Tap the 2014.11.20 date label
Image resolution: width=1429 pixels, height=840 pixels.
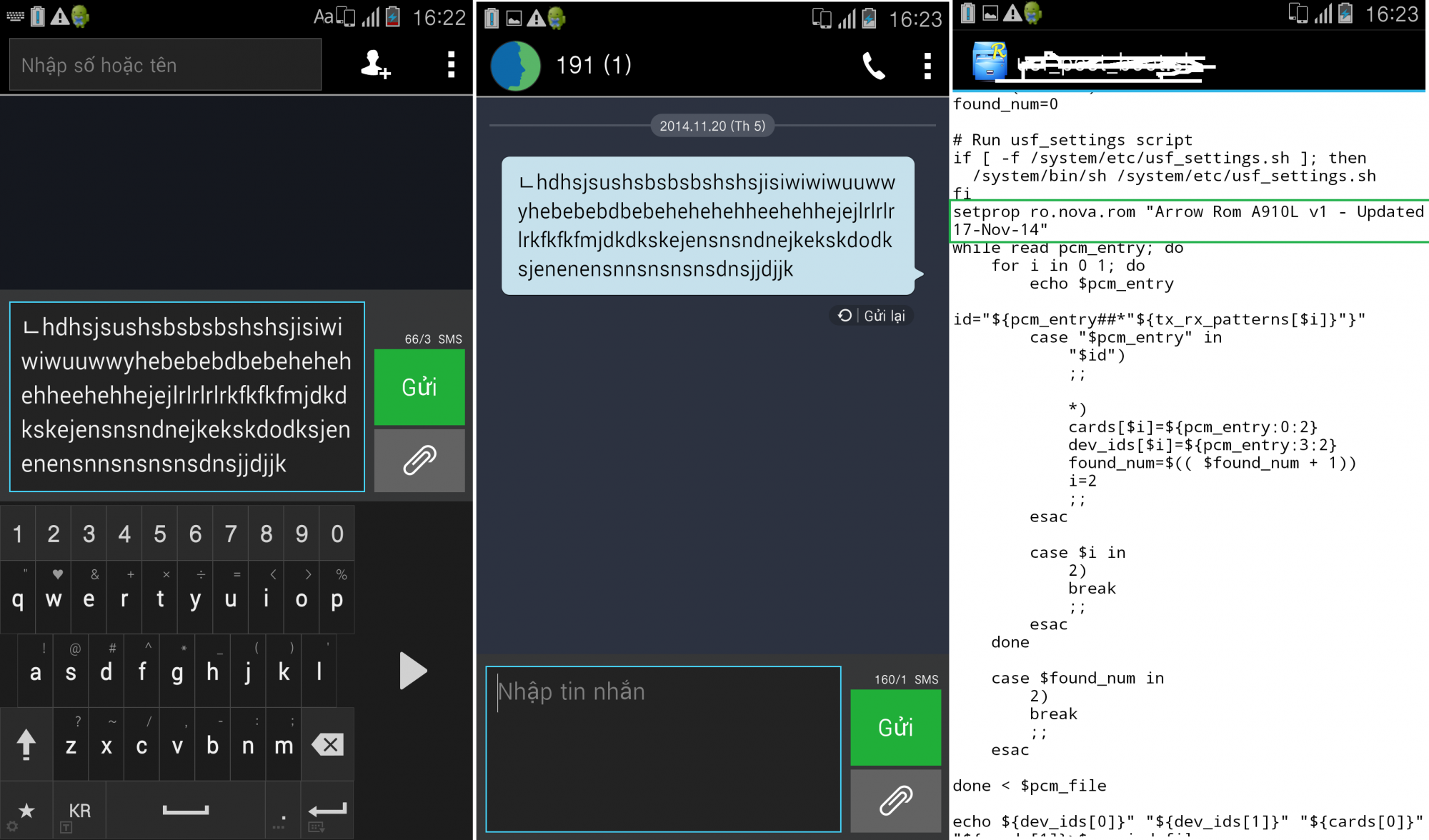point(712,126)
